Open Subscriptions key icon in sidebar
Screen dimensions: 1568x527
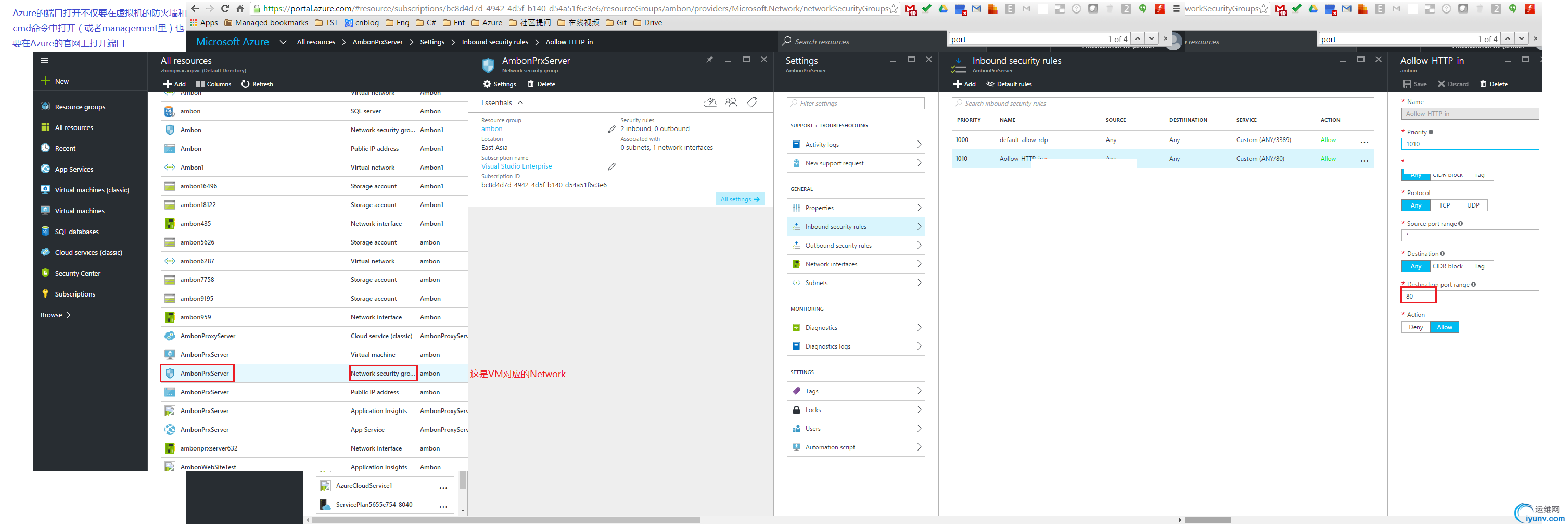click(x=45, y=293)
